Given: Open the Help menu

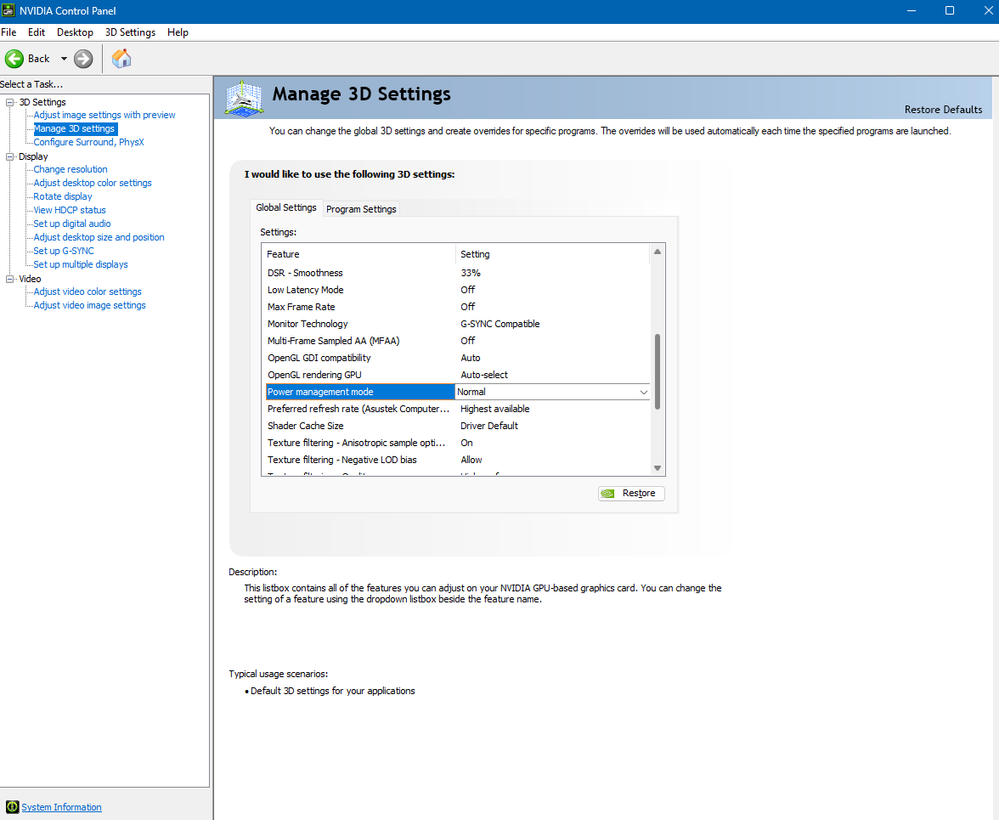Looking at the screenshot, I should coord(178,32).
